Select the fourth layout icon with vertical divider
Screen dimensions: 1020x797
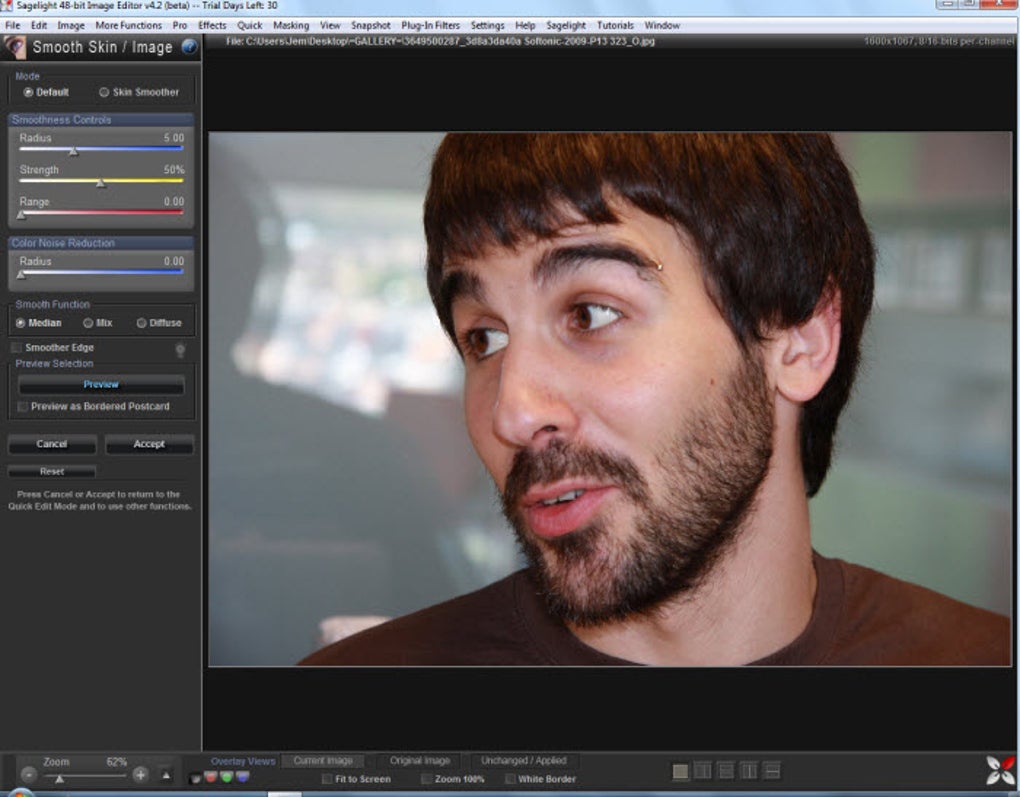(x=749, y=771)
